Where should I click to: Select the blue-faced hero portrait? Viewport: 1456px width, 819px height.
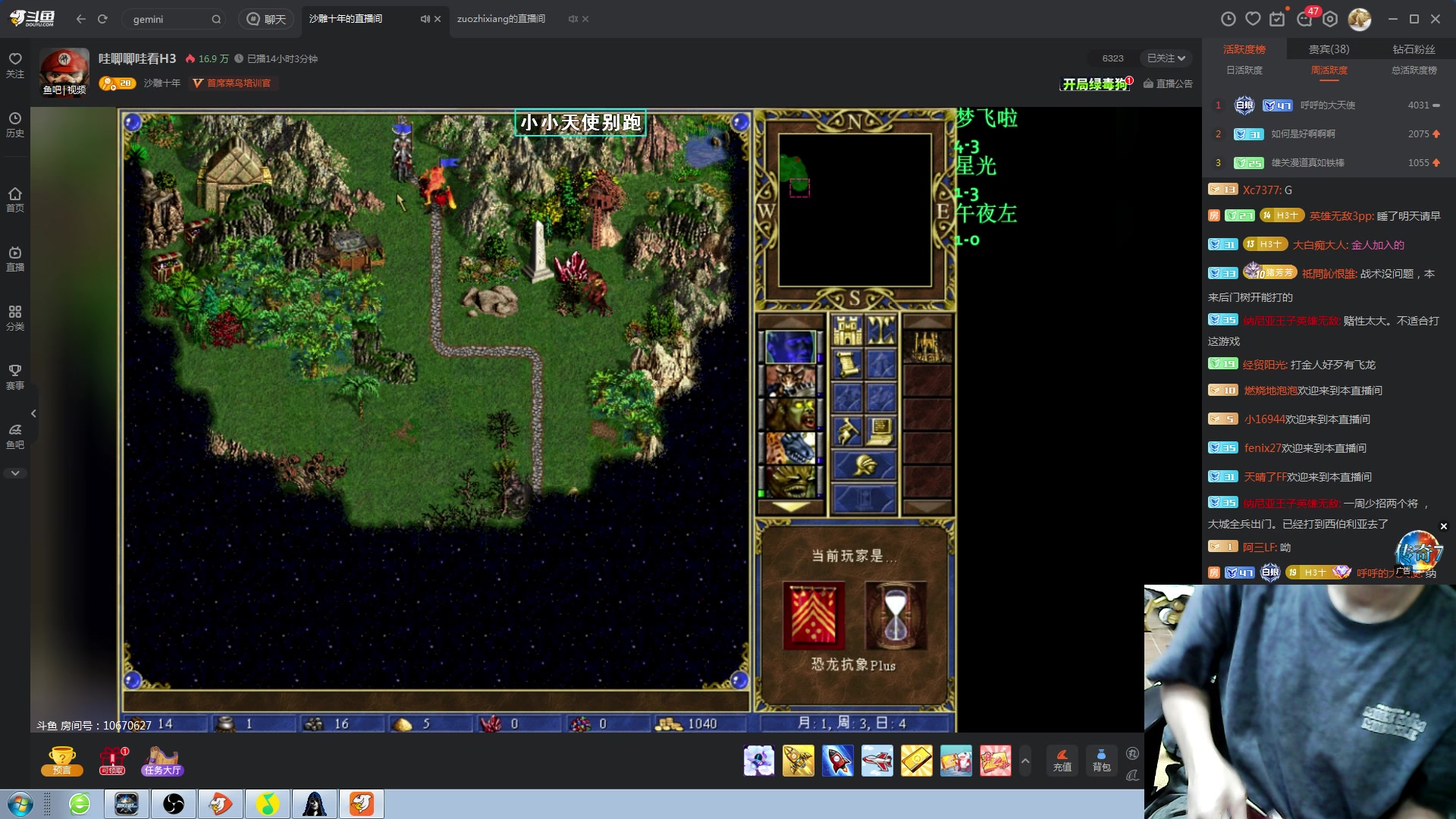(790, 347)
